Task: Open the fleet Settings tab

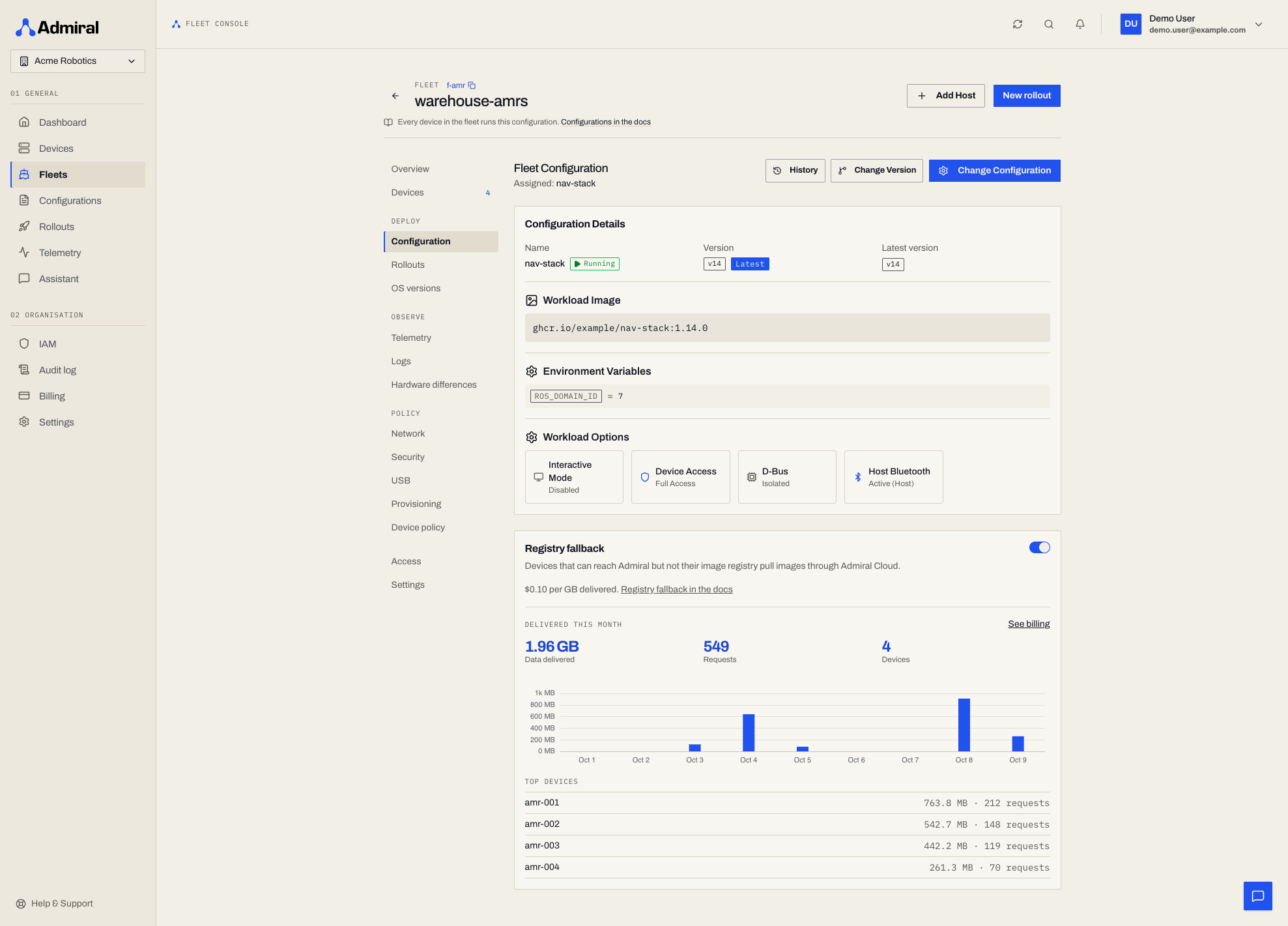Action: click(441, 585)
